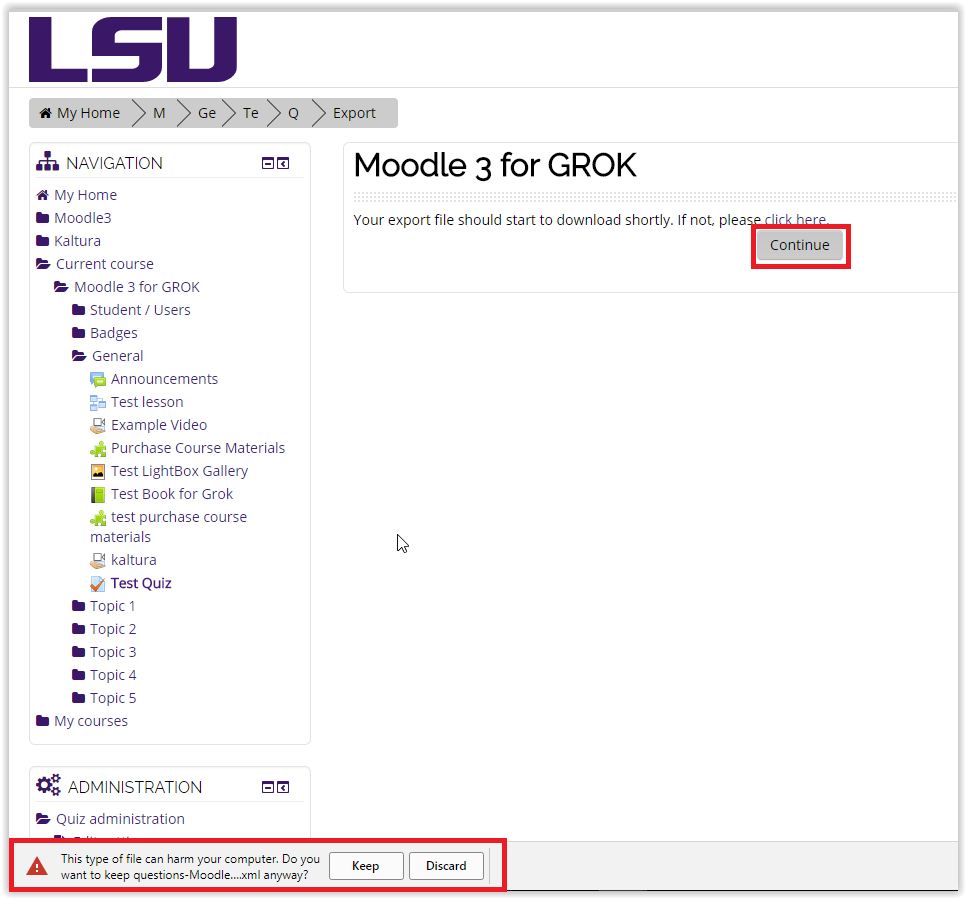Image resolution: width=966 pixels, height=899 pixels.
Task: Open the Announcements link
Action: pyautogui.click(x=164, y=380)
